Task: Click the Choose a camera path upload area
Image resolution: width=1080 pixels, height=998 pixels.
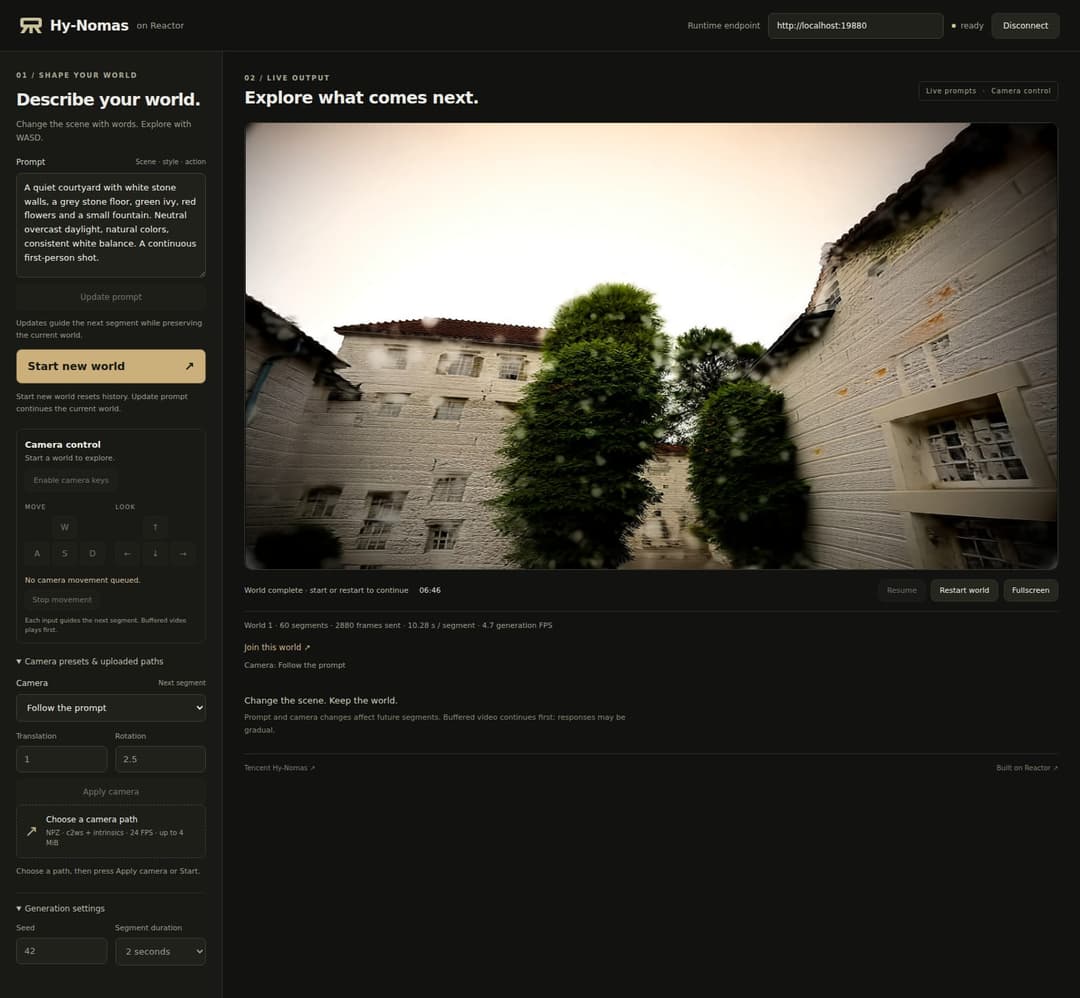Action: (111, 831)
